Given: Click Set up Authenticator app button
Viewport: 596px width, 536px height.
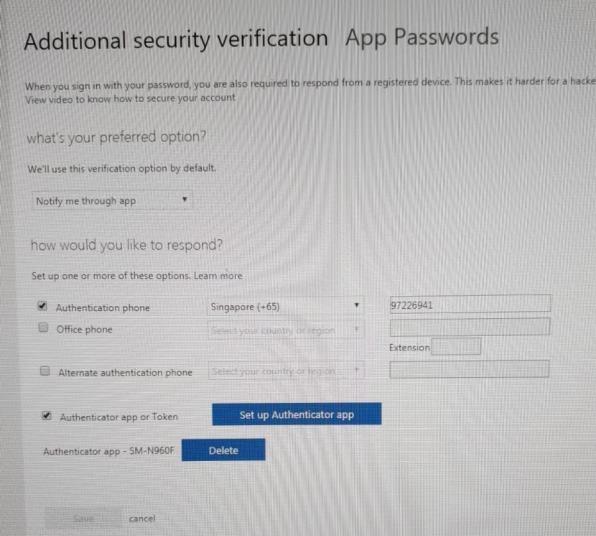Looking at the screenshot, I should point(296,414).
